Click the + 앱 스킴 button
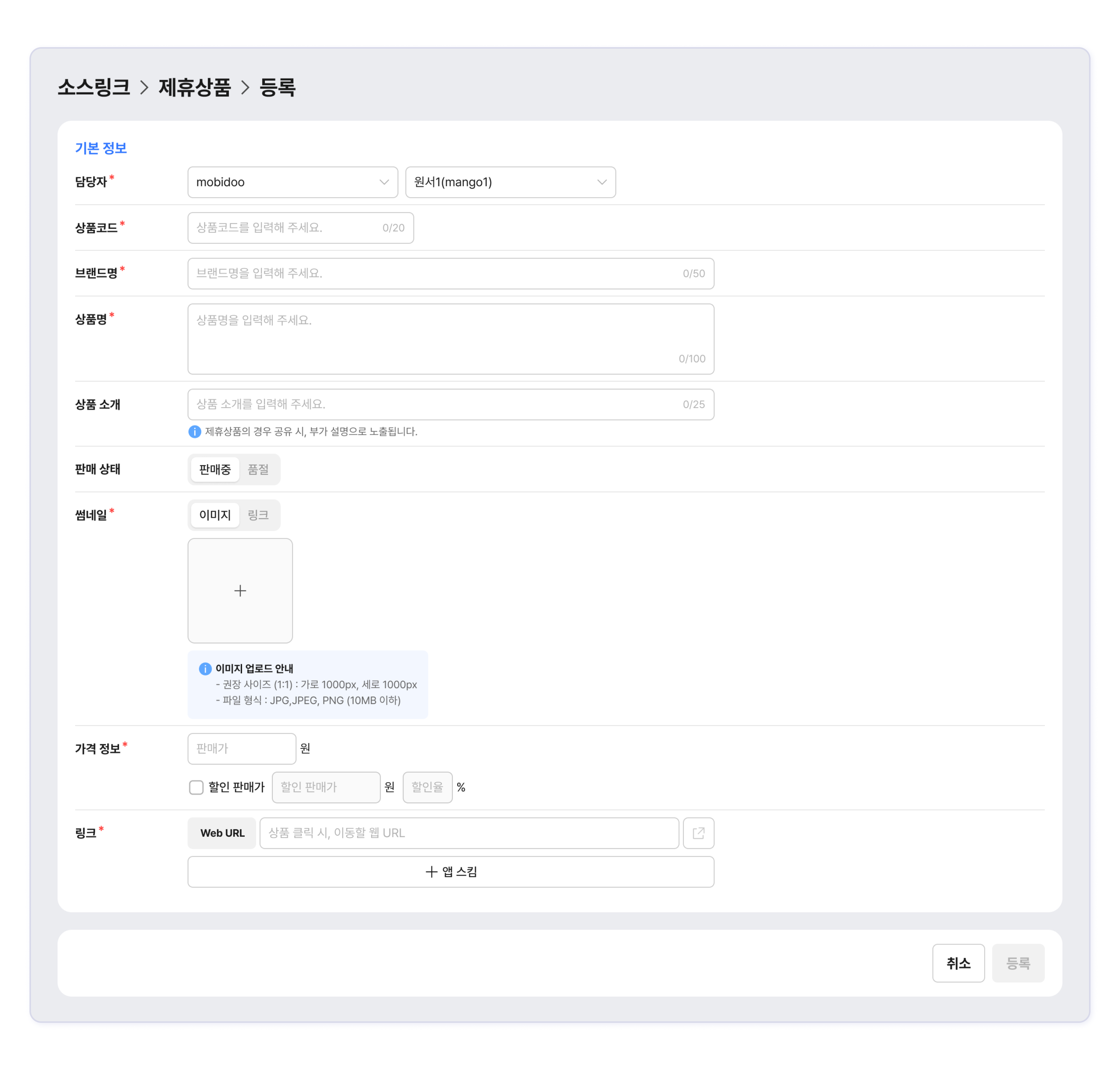 point(451,871)
